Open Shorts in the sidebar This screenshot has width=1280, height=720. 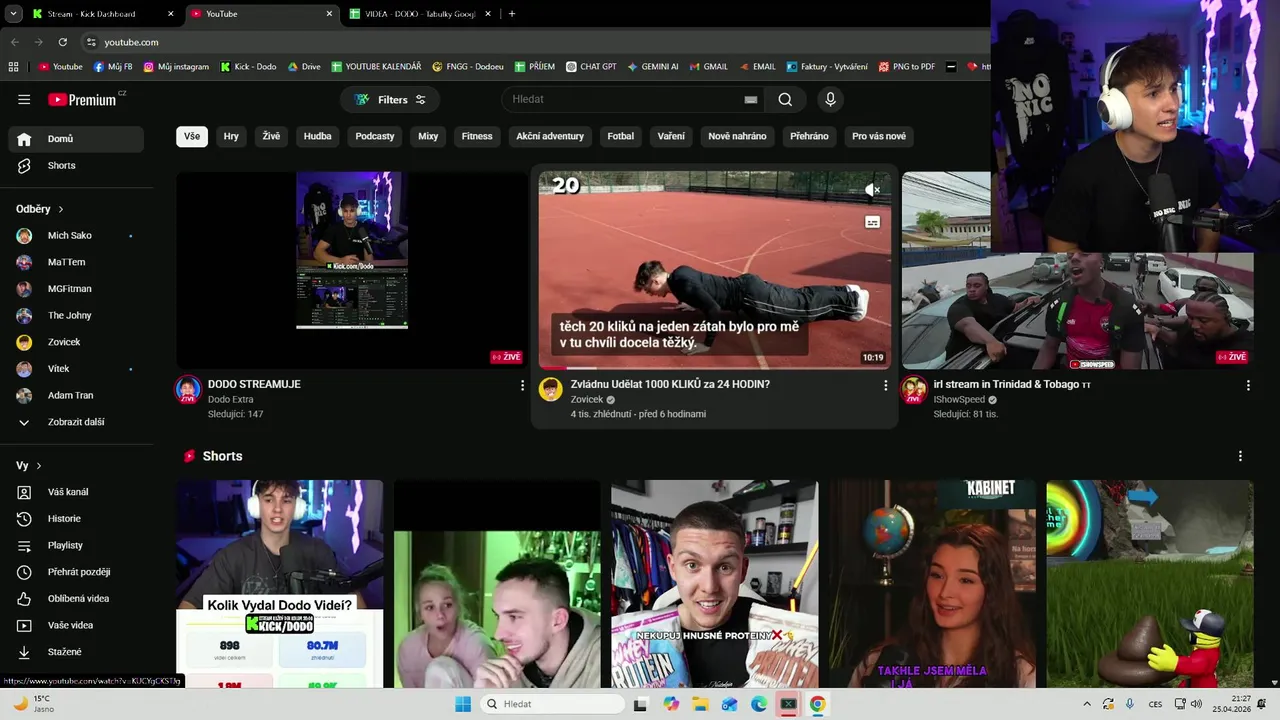tap(76, 165)
